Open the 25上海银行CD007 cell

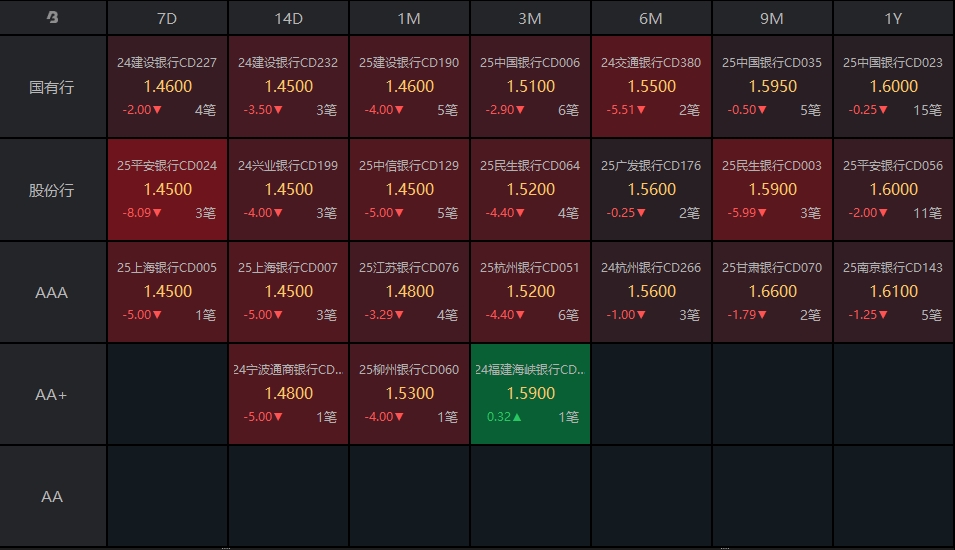coord(288,292)
